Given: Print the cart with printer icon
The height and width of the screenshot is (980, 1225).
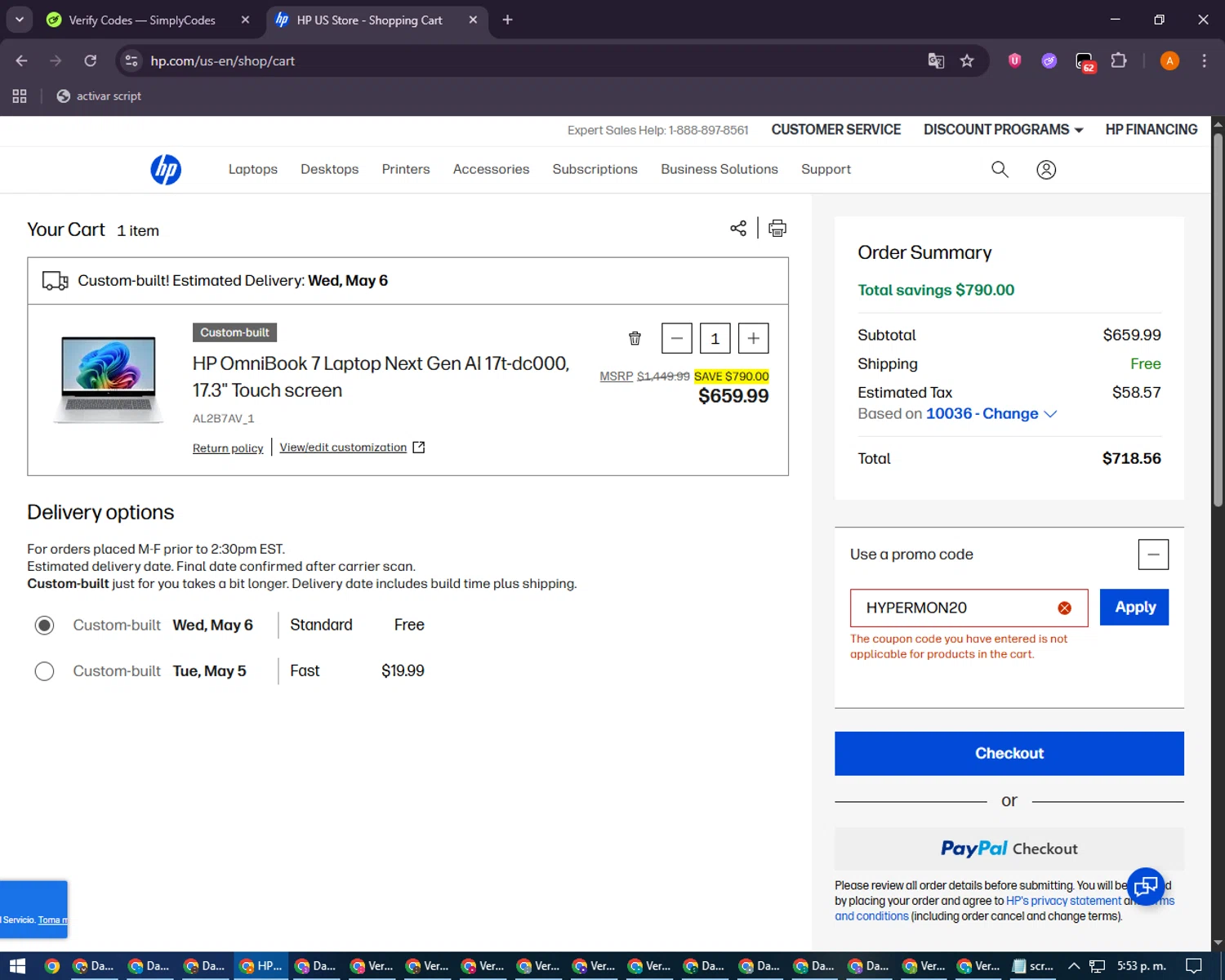Looking at the screenshot, I should click(x=777, y=228).
